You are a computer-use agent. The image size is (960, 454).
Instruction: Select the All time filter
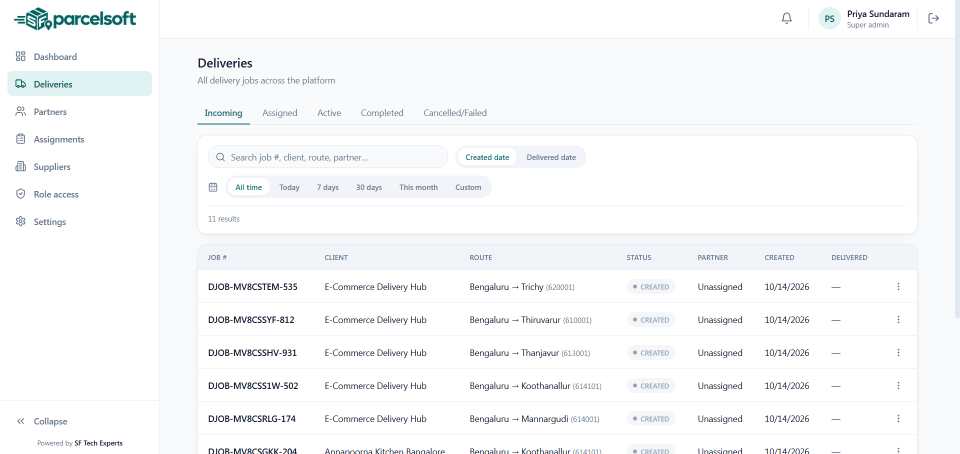click(x=249, y=187)
